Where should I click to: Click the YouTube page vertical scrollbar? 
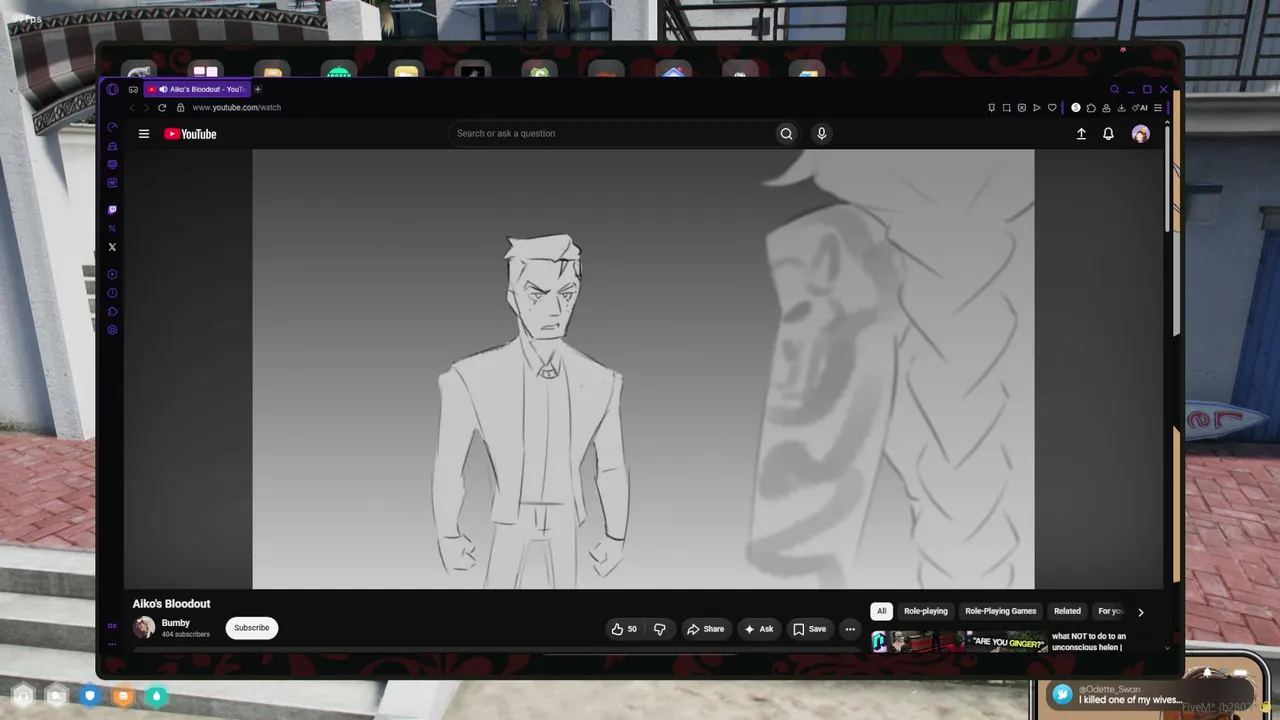click(1165, 180)
